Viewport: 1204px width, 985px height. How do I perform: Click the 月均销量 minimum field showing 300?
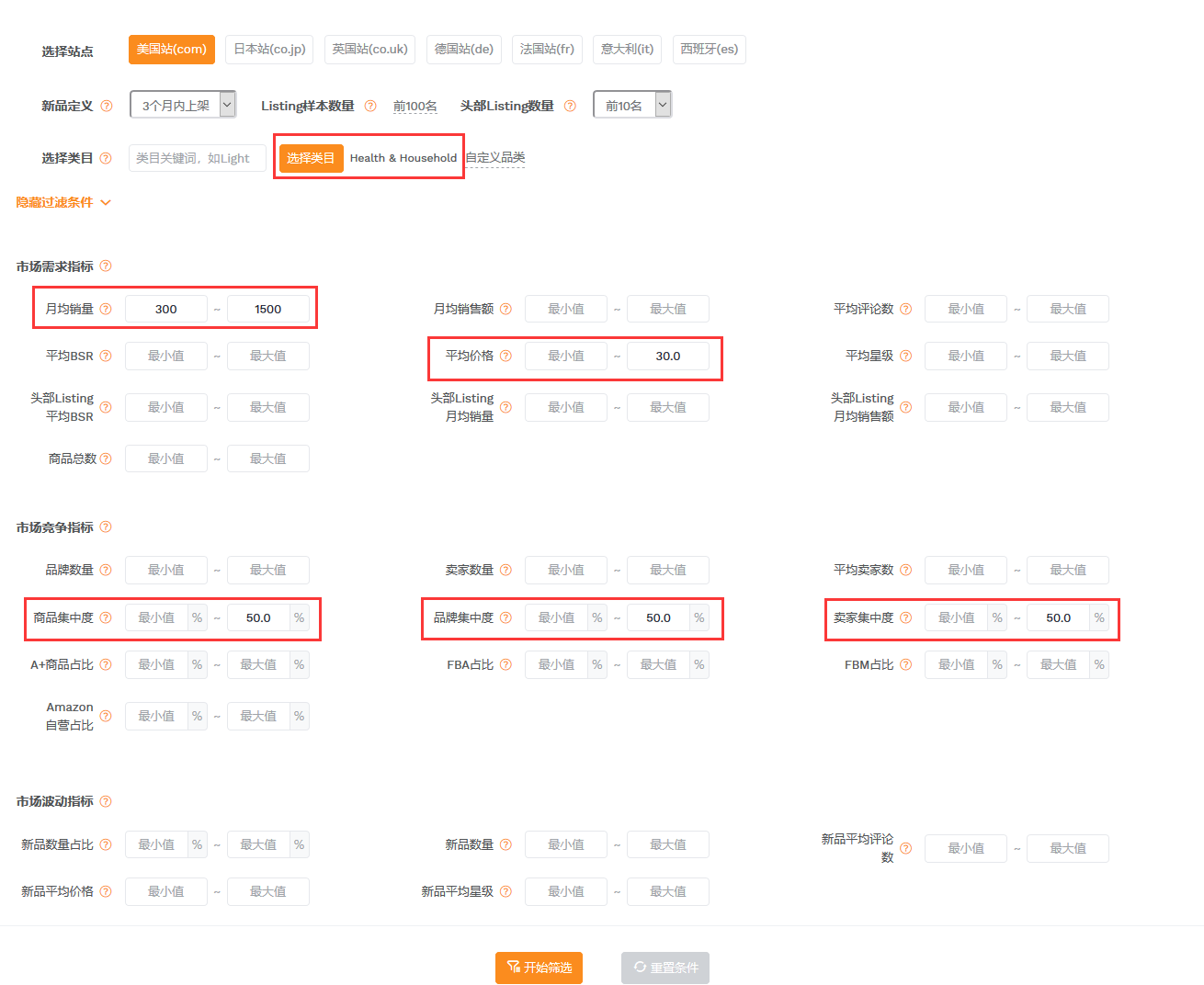point(166,309)
